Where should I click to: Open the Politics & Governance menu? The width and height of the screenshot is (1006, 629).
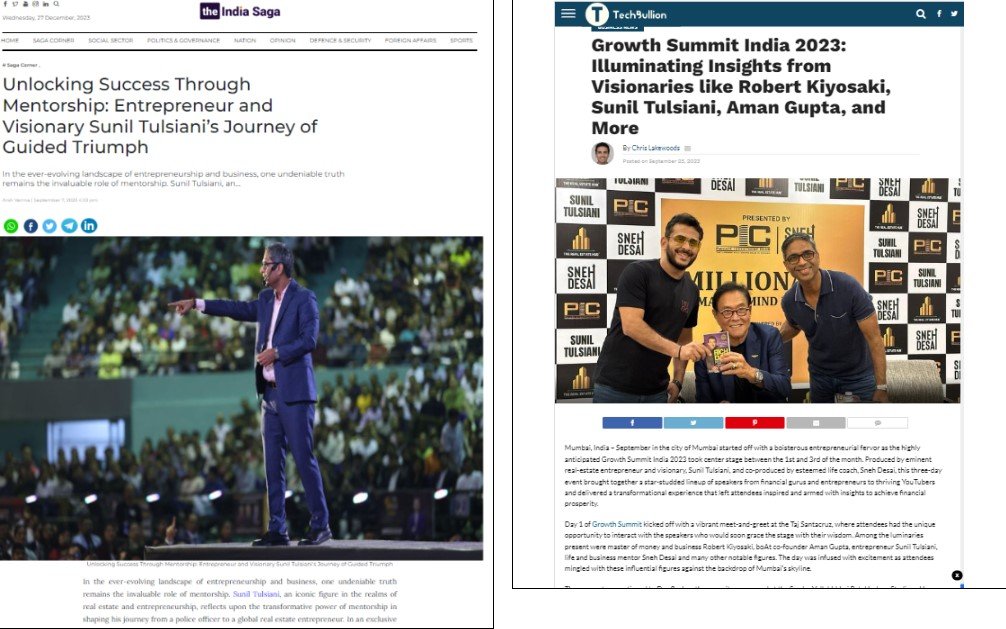point(183,40)
